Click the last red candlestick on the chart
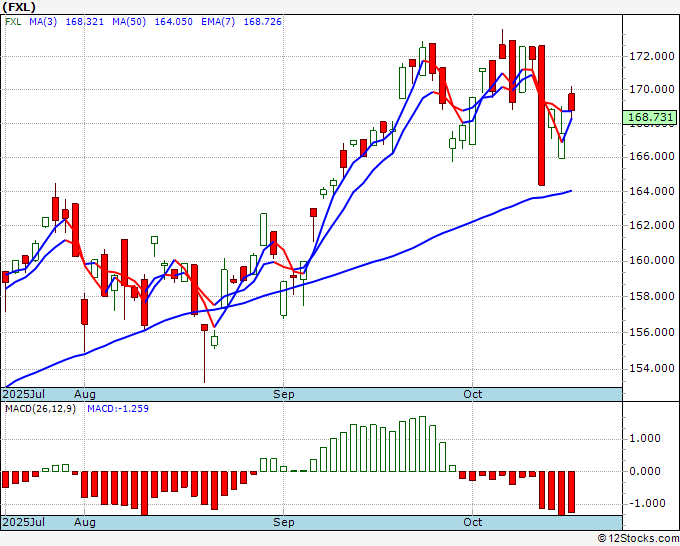The height and width of the screenshot is (546, 680). (572, 102)
